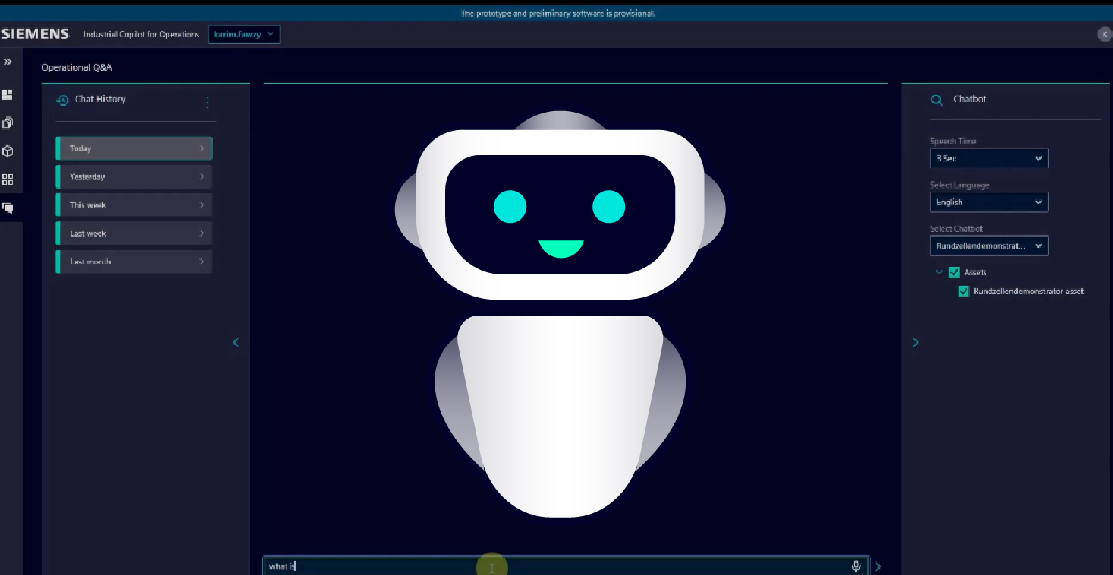Viewport: 1113px width, 575px height.
Task: Open Today chat history entry
Action: tap(134, 149)
